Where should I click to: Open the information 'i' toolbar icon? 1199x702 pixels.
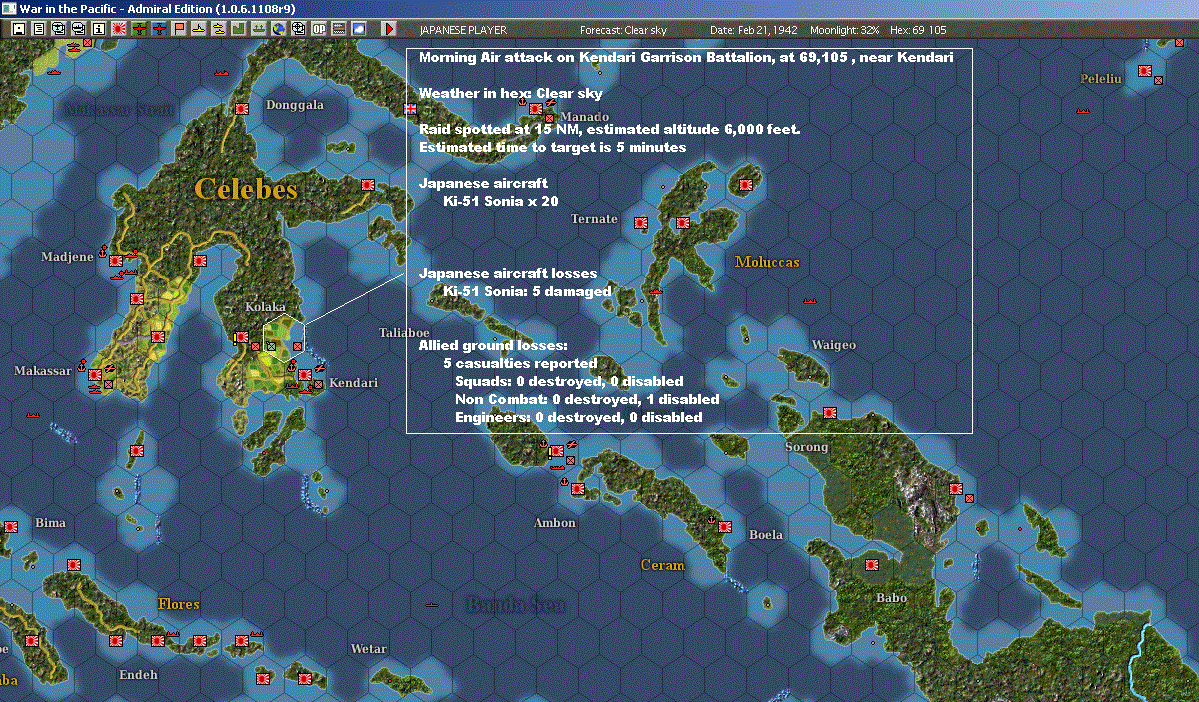tap(99, 29)
